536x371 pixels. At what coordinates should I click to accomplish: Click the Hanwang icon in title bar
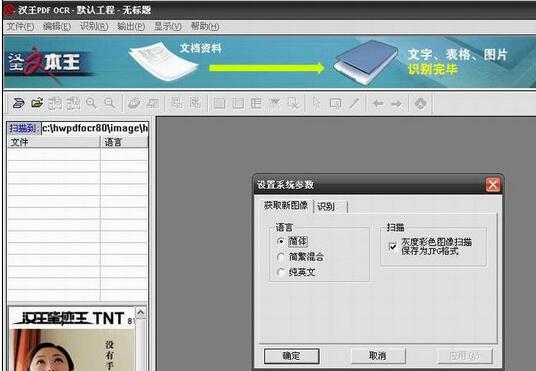point(9,10)
